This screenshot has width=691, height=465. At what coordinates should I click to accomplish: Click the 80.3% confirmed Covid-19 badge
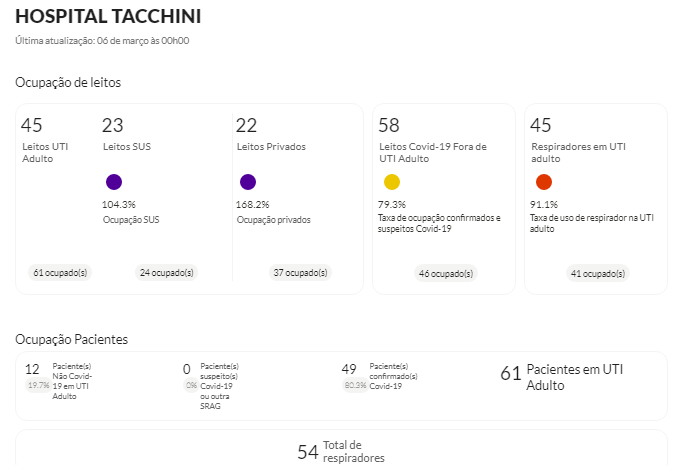pos(355,385)
